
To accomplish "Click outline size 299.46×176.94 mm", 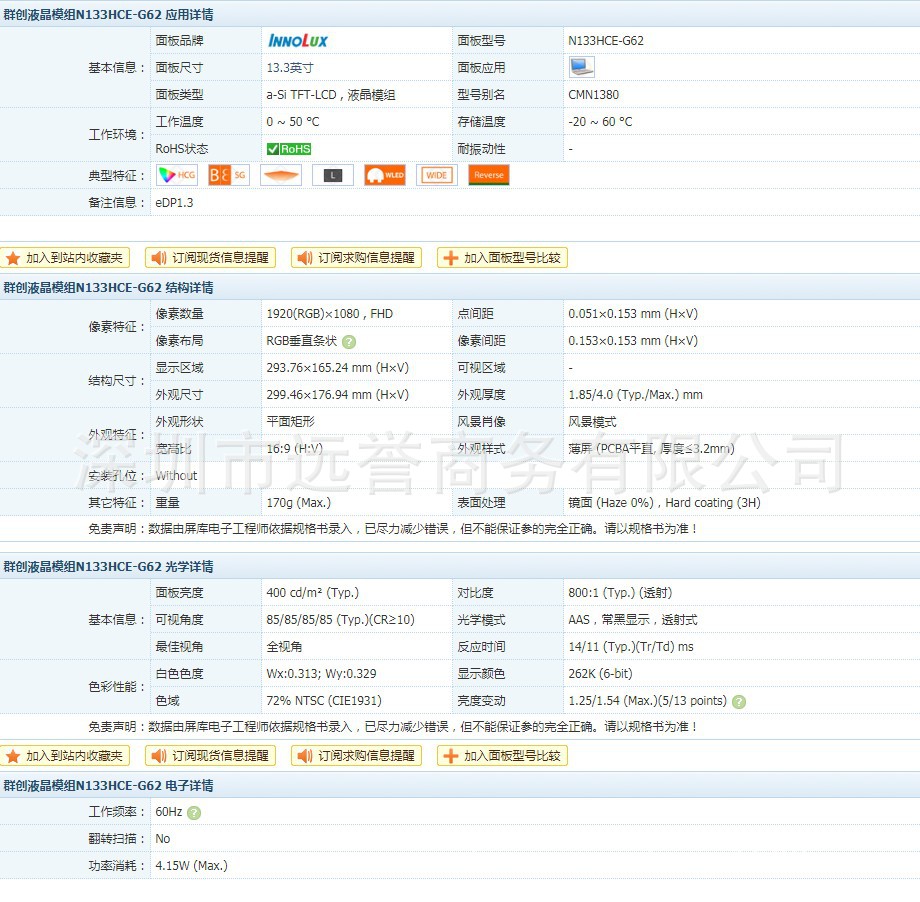I will (337, 394).
